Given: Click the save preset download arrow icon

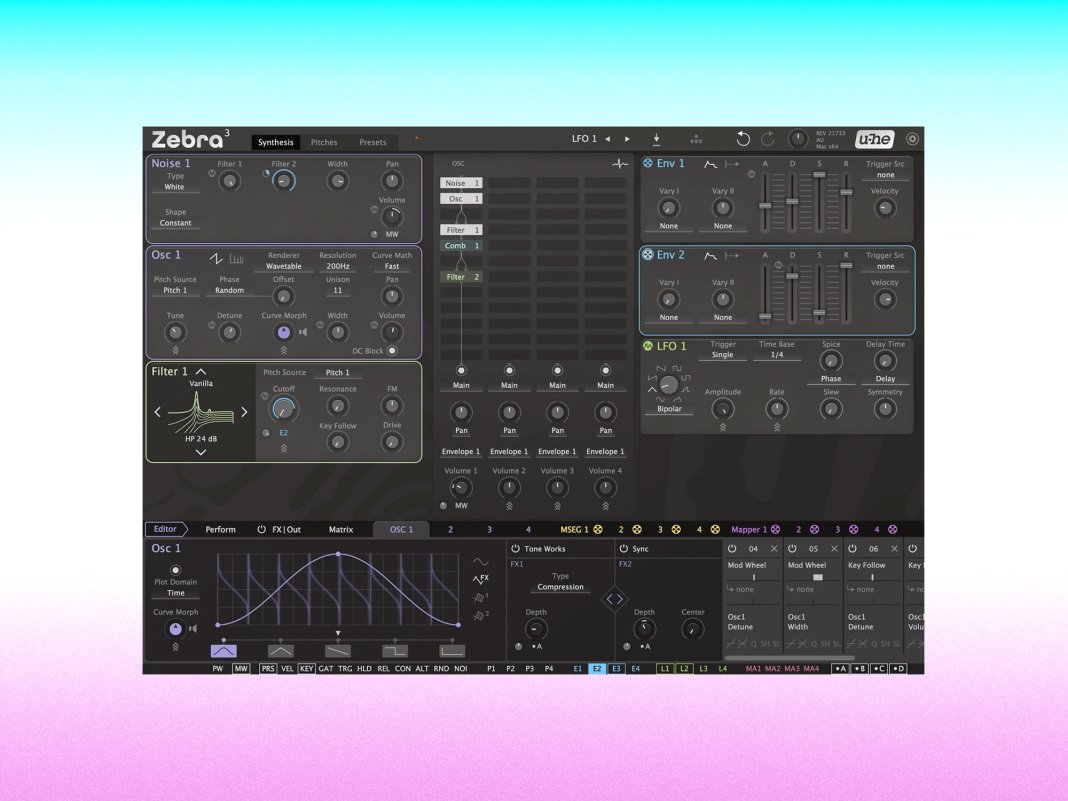Looking at the screenshot, I should (x=657, y=139).
